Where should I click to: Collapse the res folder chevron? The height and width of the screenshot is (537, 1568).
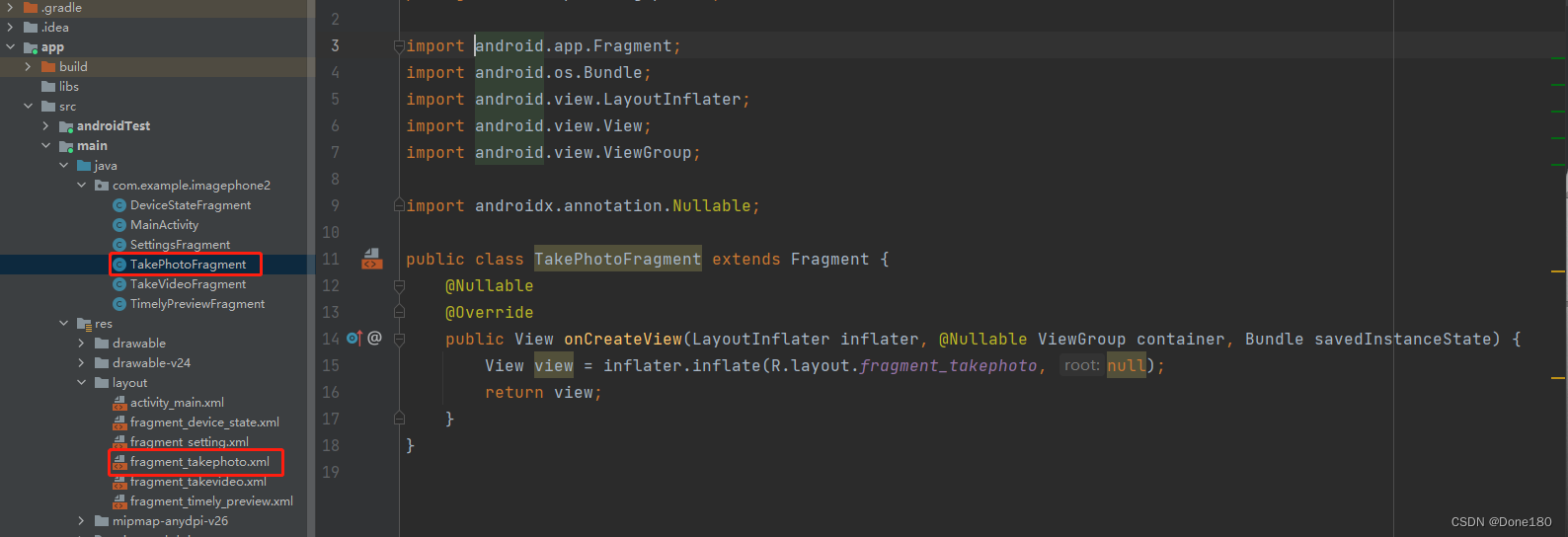tap(63, 324)
